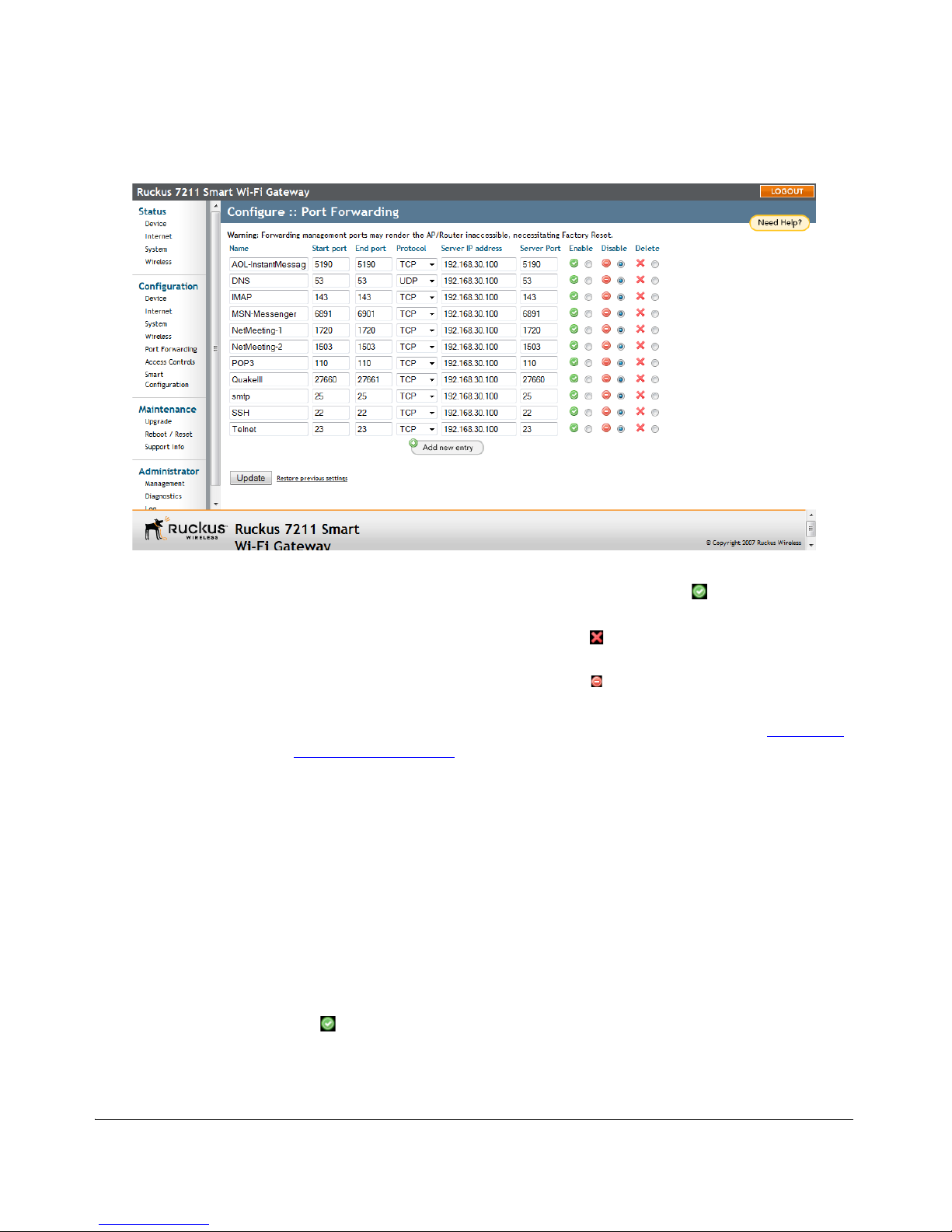952x1232 pixels.
Task: Click the red Disable icon in Telnet row
Action: pyautogui.click(x=606, y=428)
